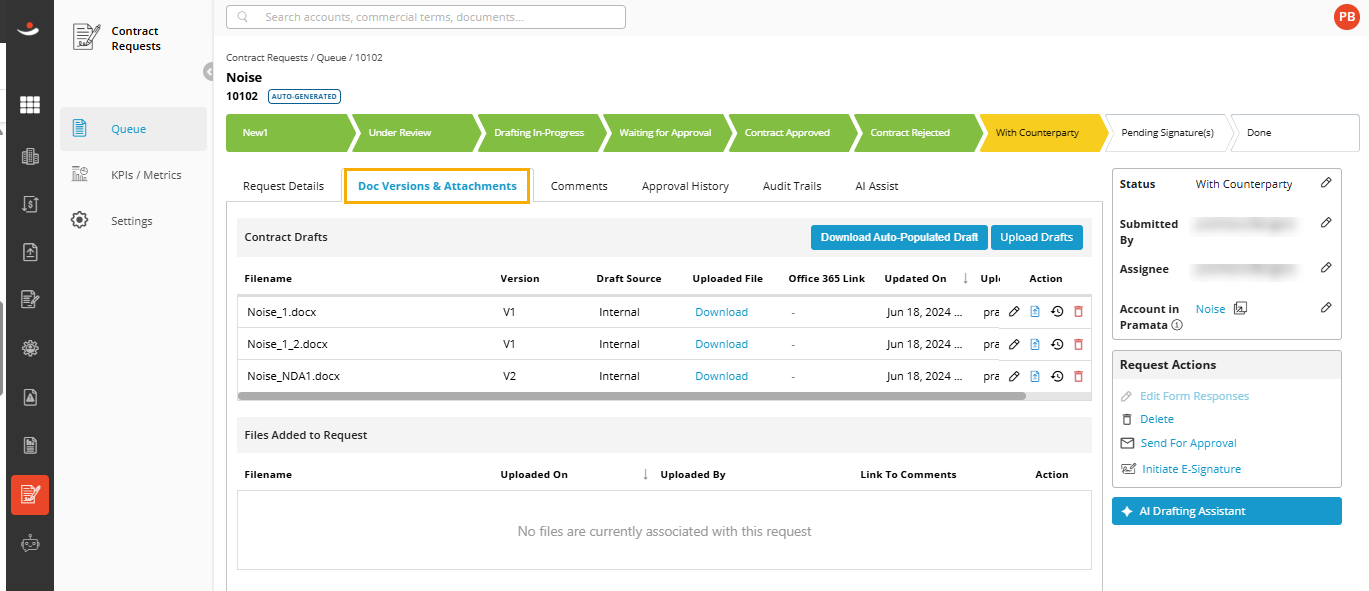Open the Audit Trails tab
1369x591 pixels.
coord(792,186)
